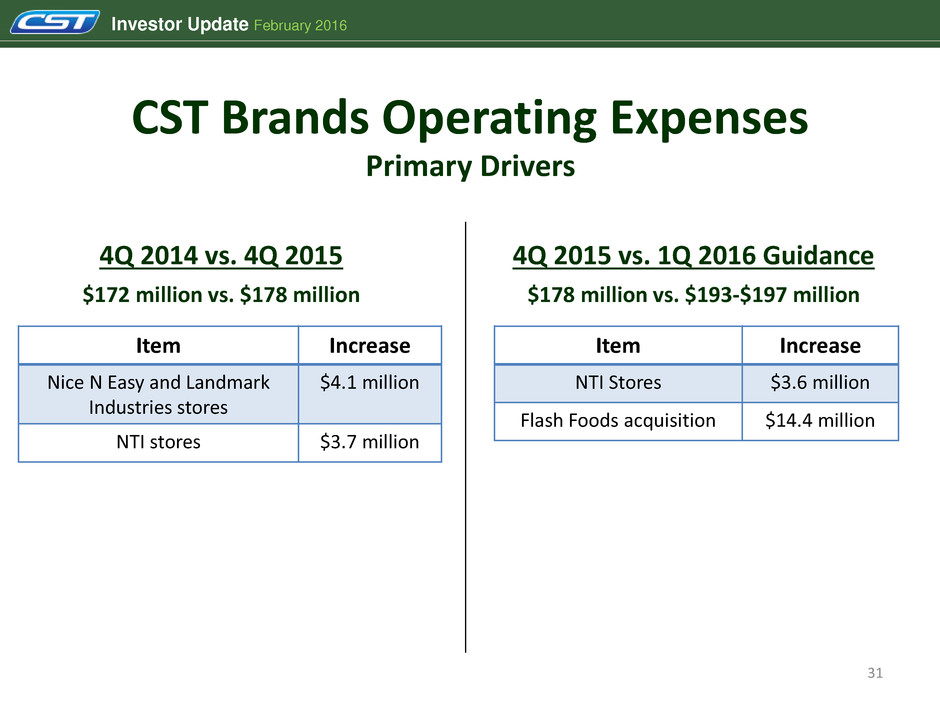Image resolution: width=940 pixels, height=705 pixels.
Task: Select the 'NTI Stores' cell in right table
Action: coord(618,383)
